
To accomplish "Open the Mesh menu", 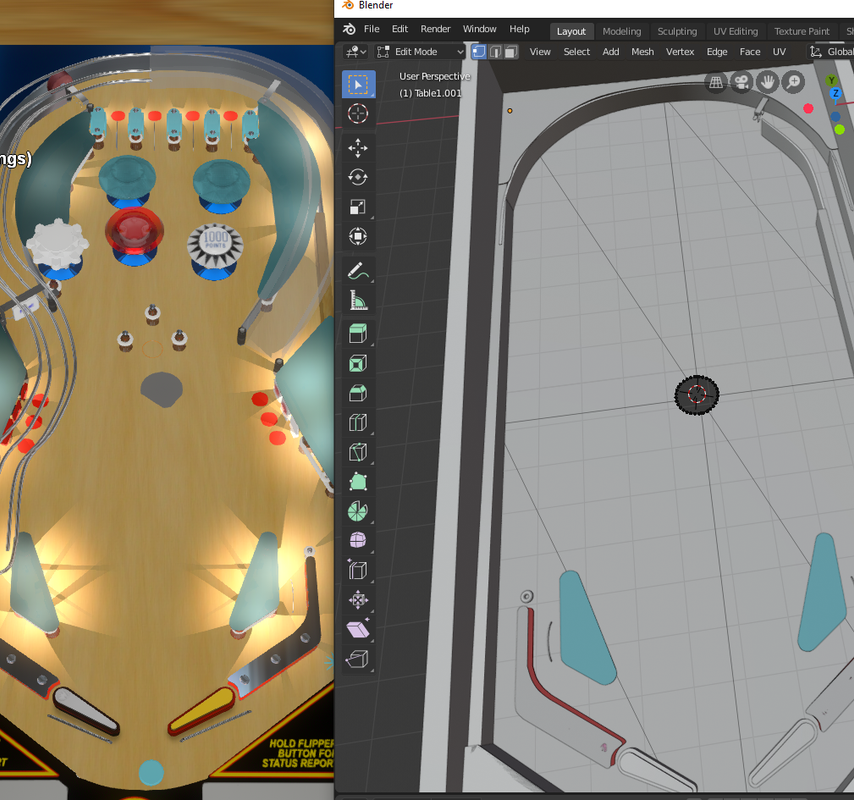I will coord(642,52).
